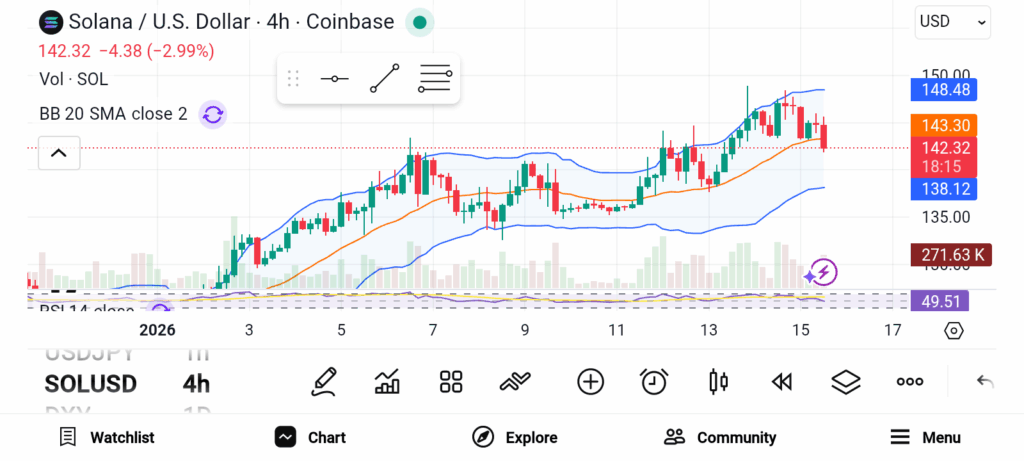The height and width of the screenshot is (461, 1024).
Task: Switch to the Explore tab
Action: (x=515, y=437)
